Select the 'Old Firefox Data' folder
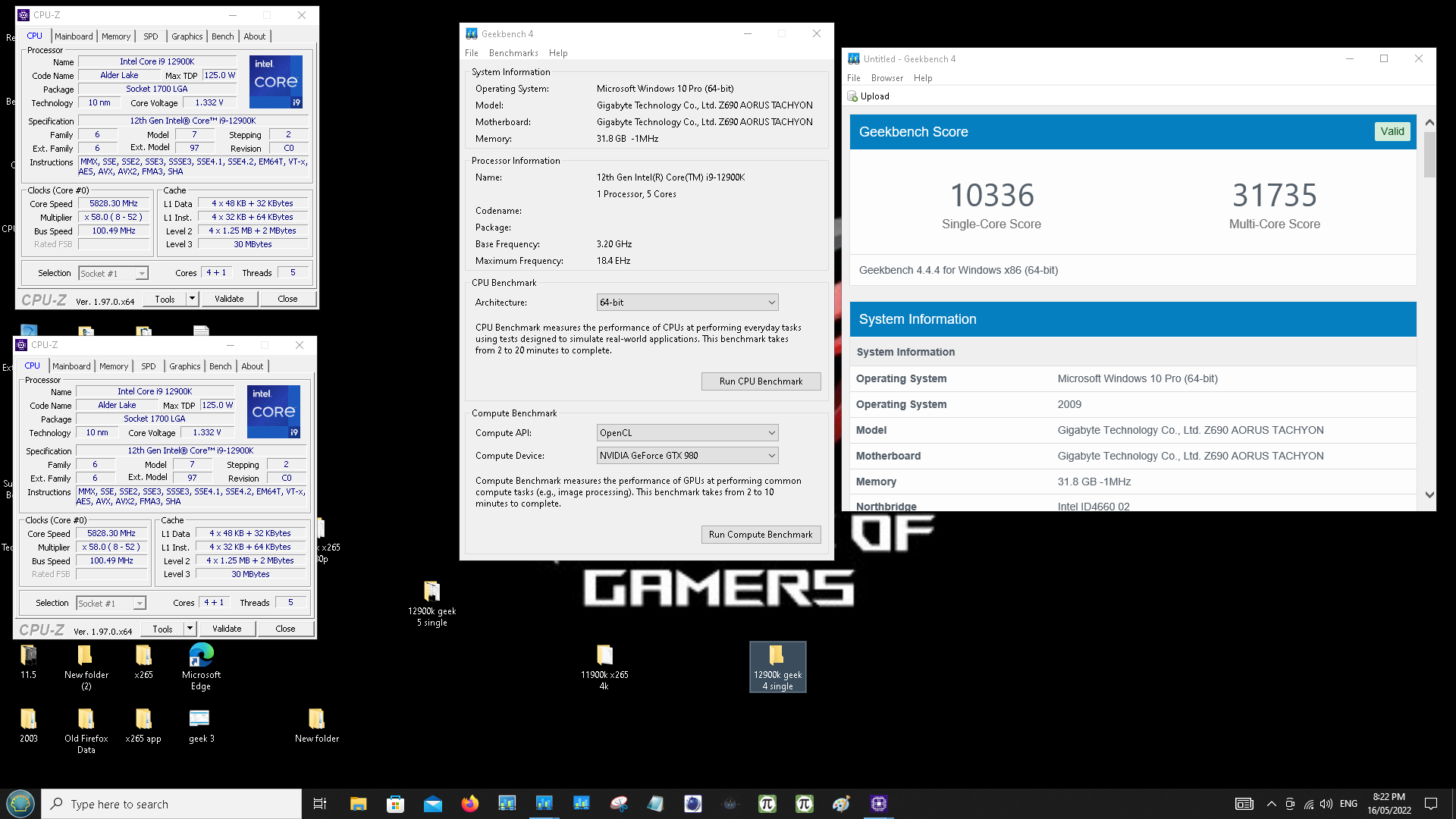The image size is (1456, 819). point(86,731)
